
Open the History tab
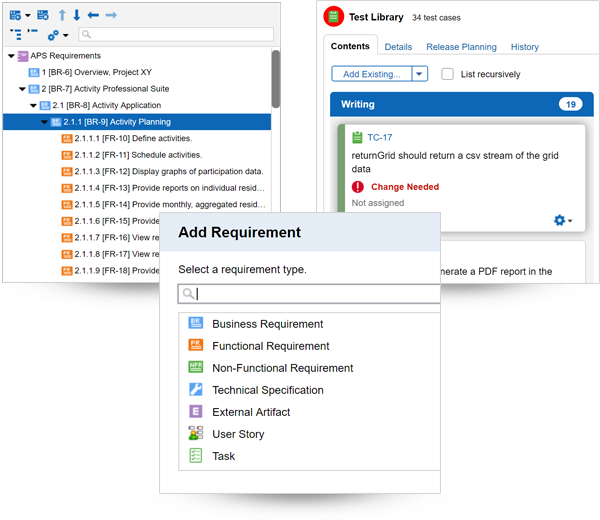(525, 47)
